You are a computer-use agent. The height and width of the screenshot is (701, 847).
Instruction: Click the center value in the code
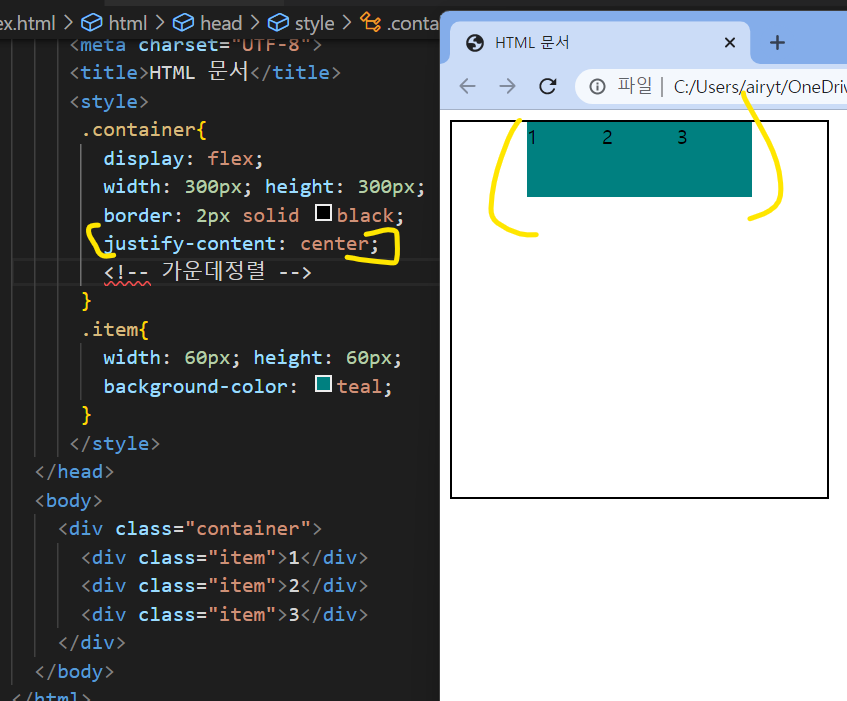click(x=334, y=244)
